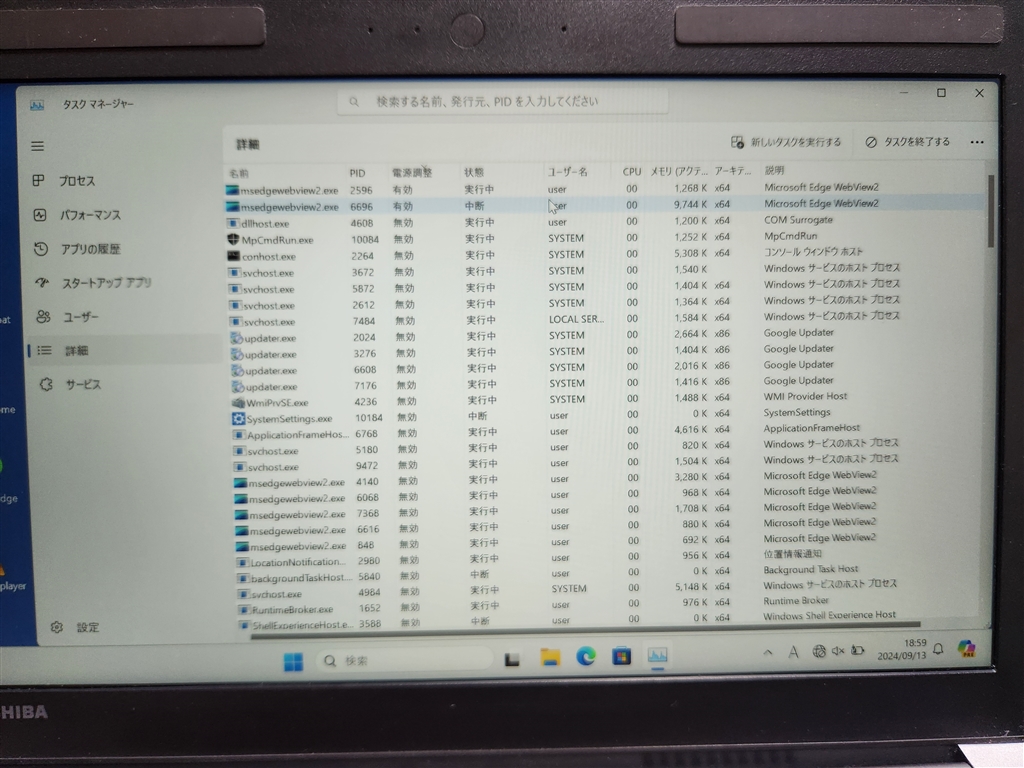Viewport: 1024px width, 768px height.
Task: Sort by 説明 column header
Action: tap(774, 170)
